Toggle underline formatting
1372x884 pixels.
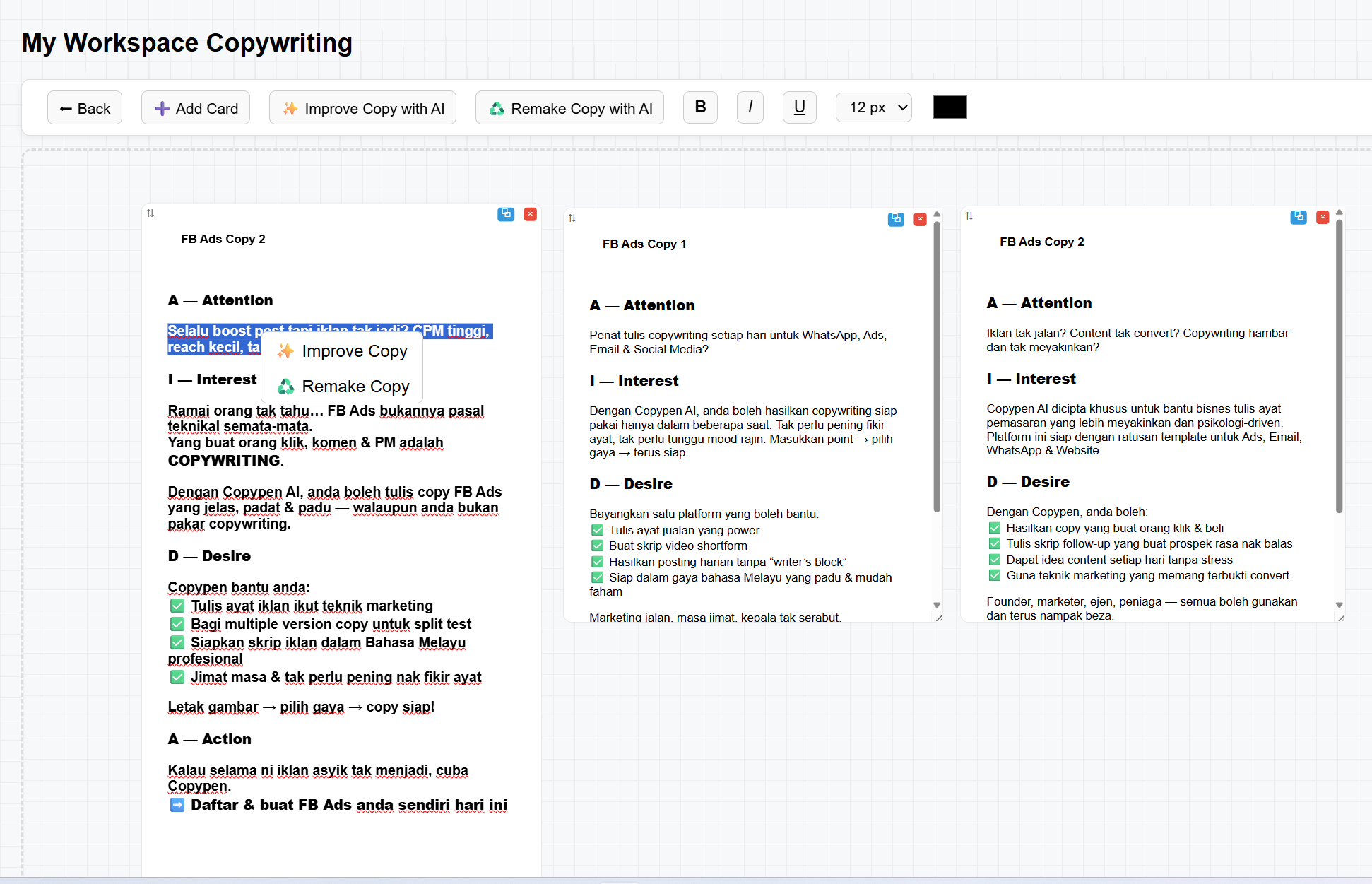tap(799, 107)
